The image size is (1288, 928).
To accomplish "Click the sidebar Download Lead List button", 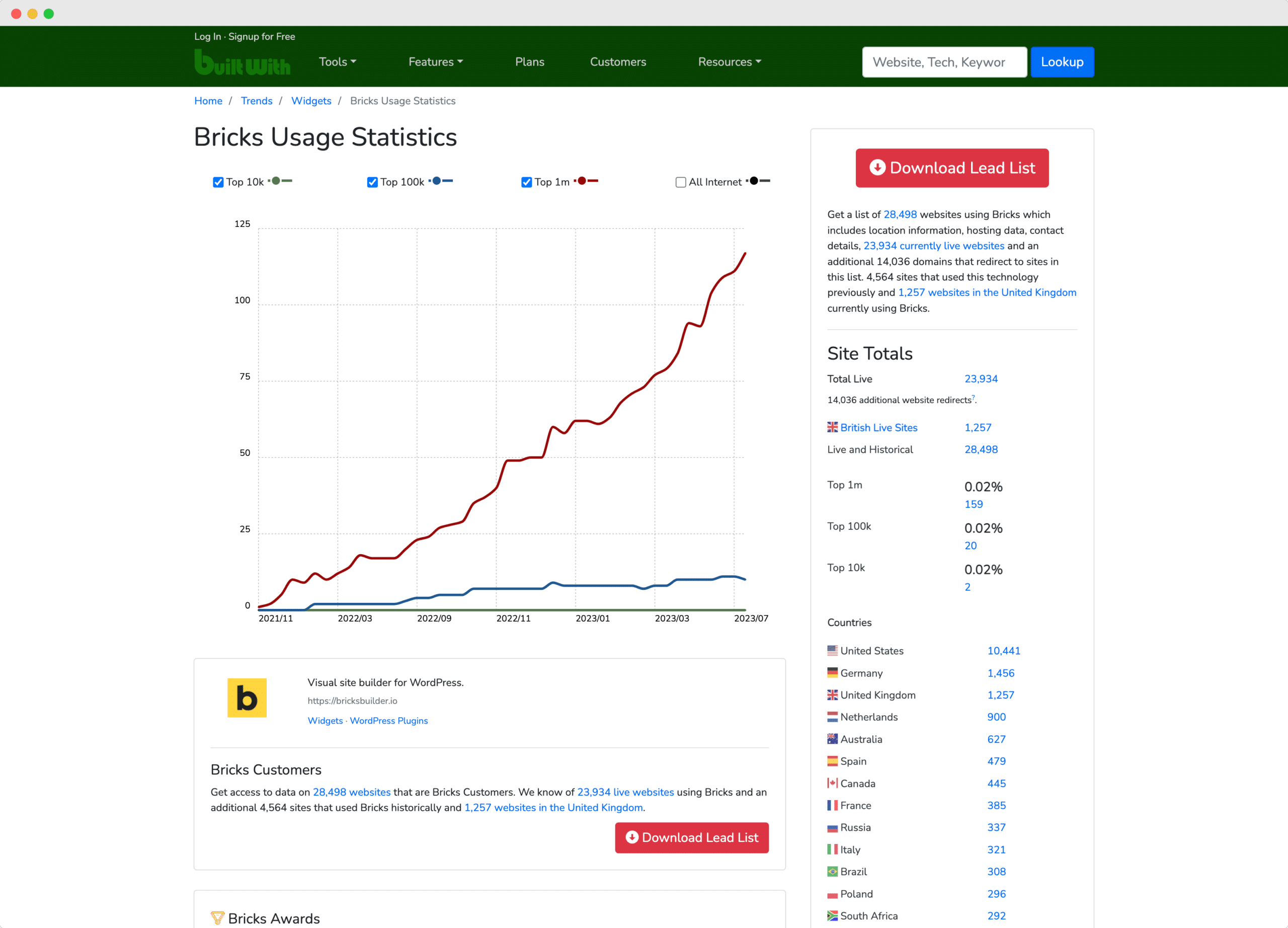I will (x=952, y=168).
